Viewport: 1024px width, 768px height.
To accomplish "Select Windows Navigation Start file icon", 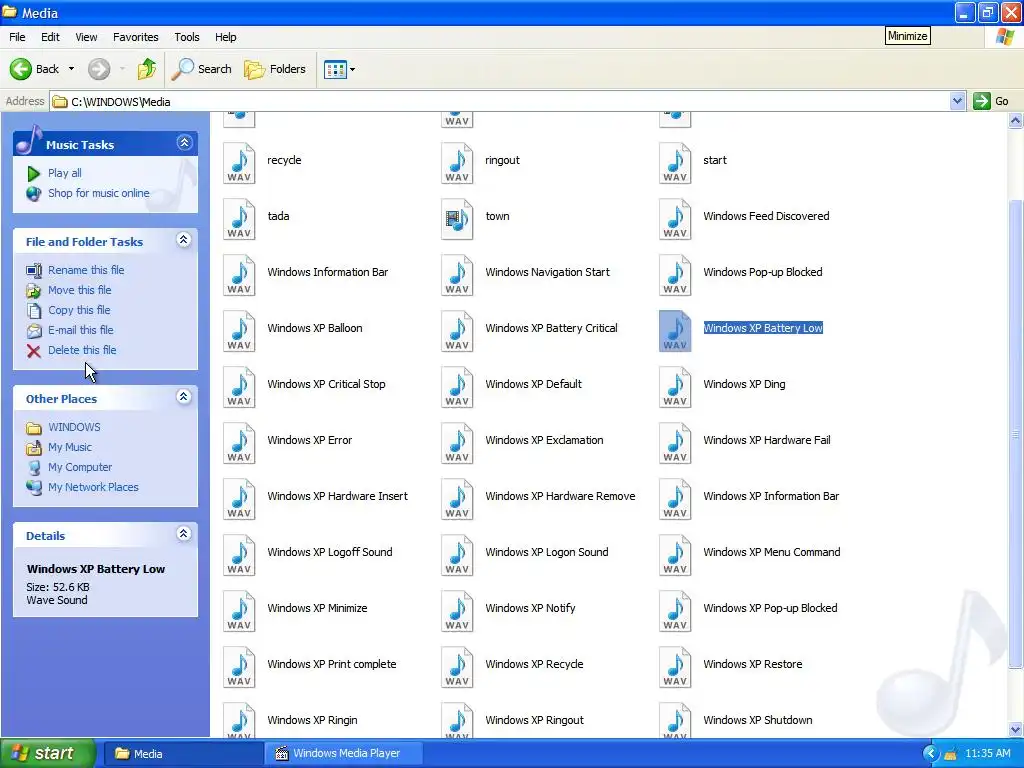I will [457, 276].
